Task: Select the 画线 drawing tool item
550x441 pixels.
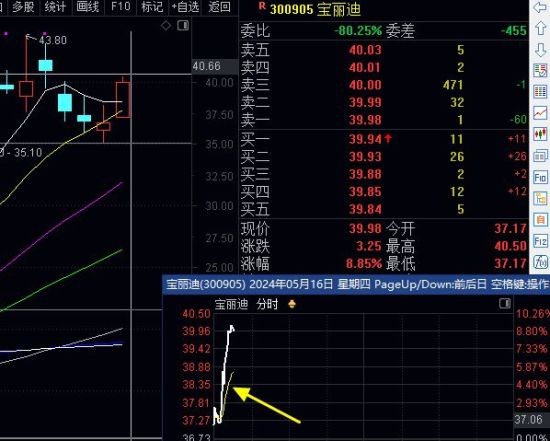Action: coord(87,7)
